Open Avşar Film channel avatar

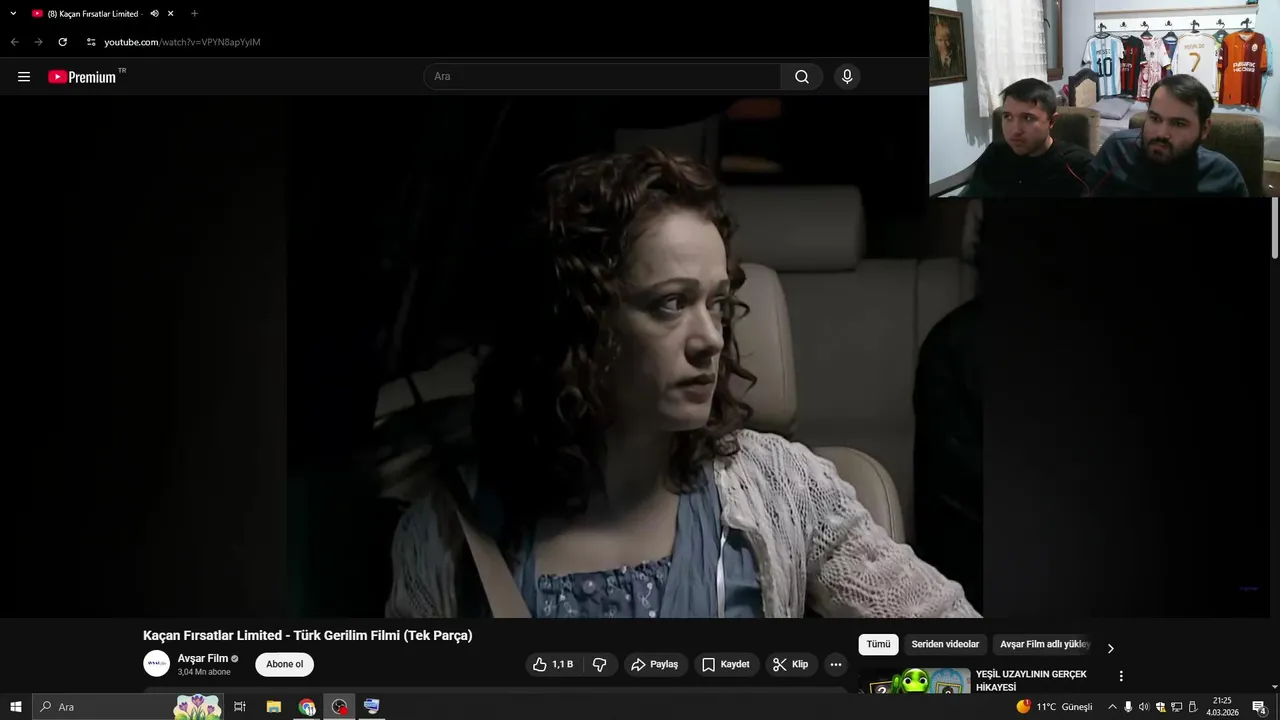(x=157, y=664)
